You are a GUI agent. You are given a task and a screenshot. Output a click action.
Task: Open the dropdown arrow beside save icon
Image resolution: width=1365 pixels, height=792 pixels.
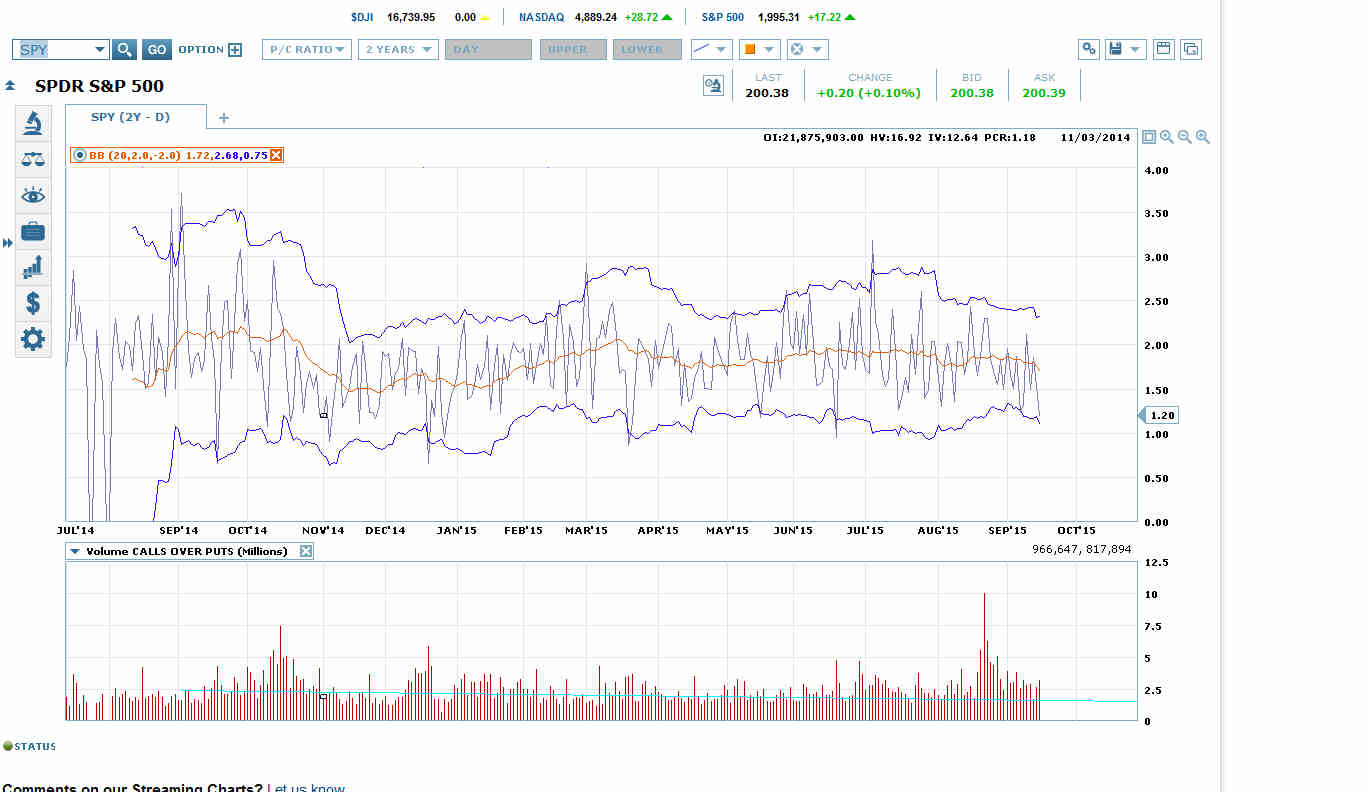(x=1137, y=50)
